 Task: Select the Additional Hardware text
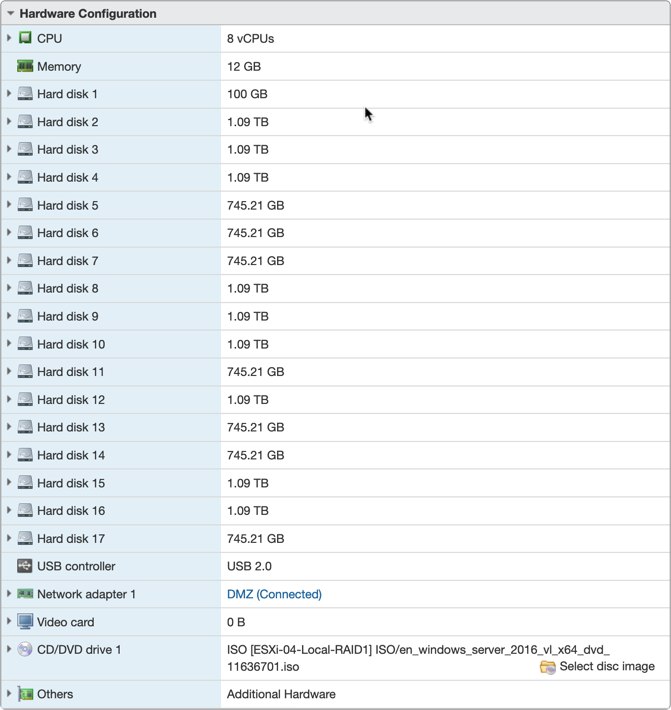pyautogui.click(x=281, y=694)
